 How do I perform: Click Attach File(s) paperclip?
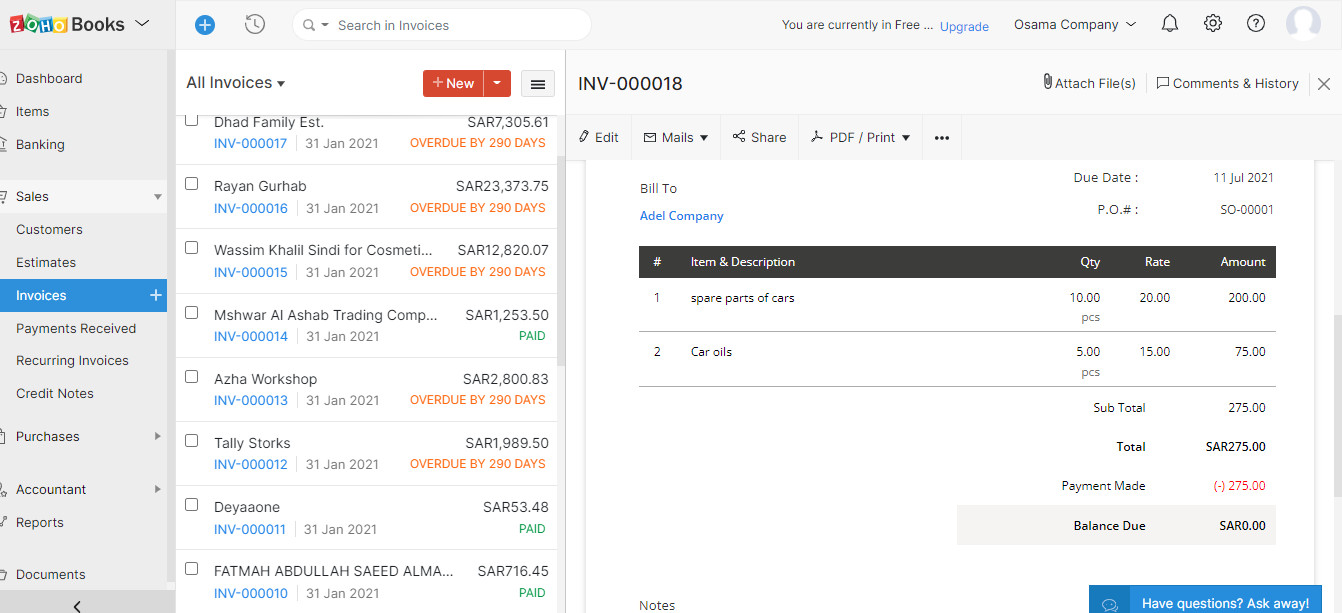click(1089, 84)
